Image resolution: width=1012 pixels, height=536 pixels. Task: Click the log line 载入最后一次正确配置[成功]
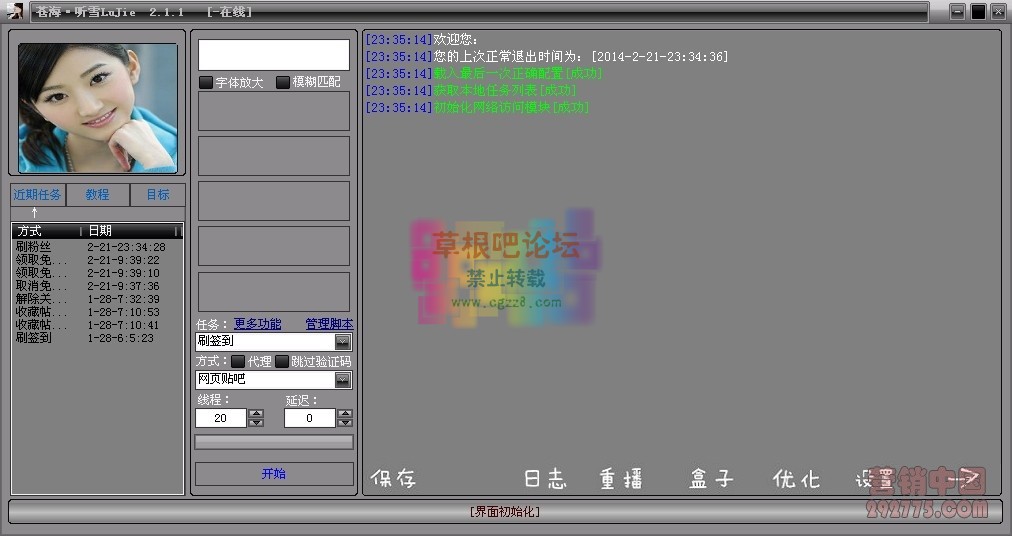coord(483,74)
